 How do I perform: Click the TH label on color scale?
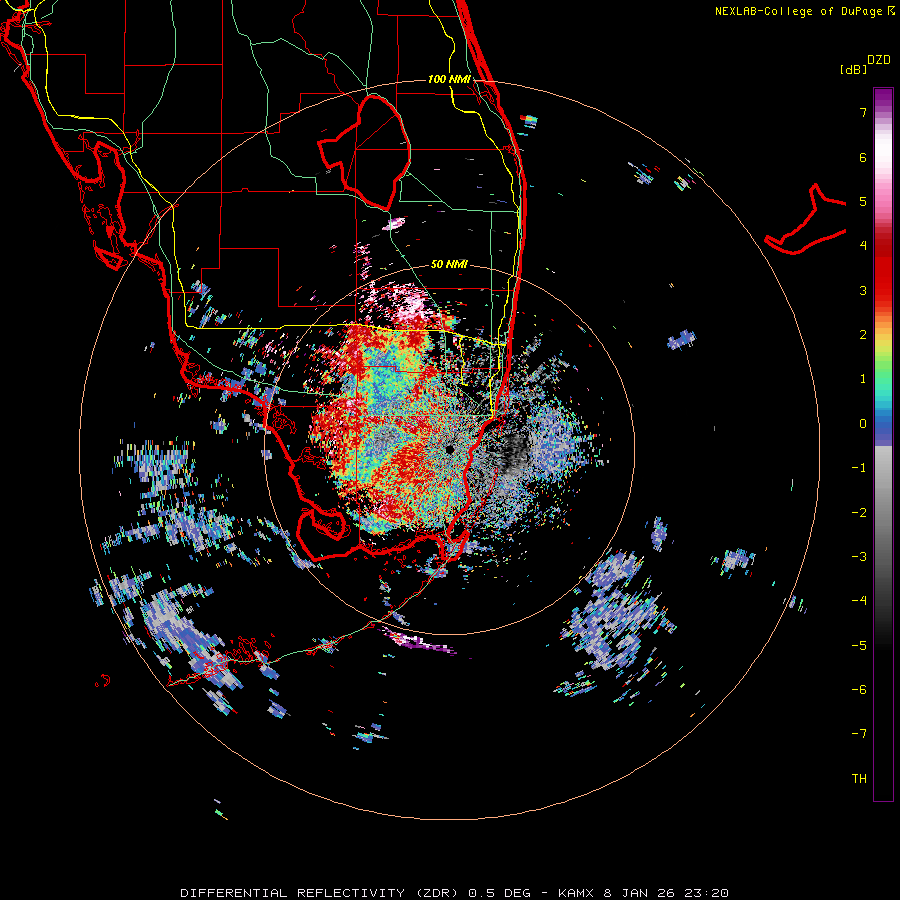click(x=859, y=778)
